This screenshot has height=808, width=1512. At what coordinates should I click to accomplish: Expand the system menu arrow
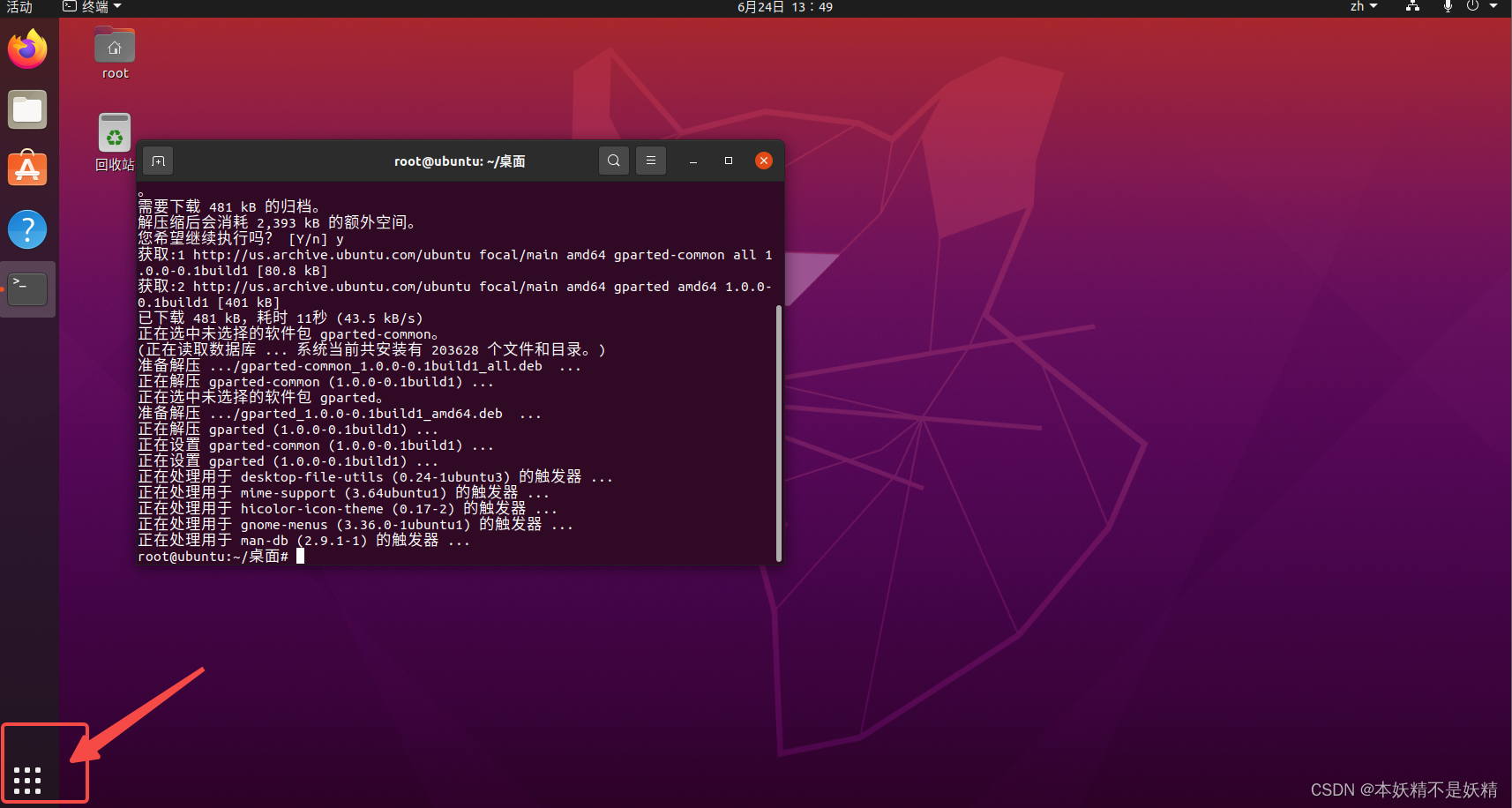pos(1493,7)
